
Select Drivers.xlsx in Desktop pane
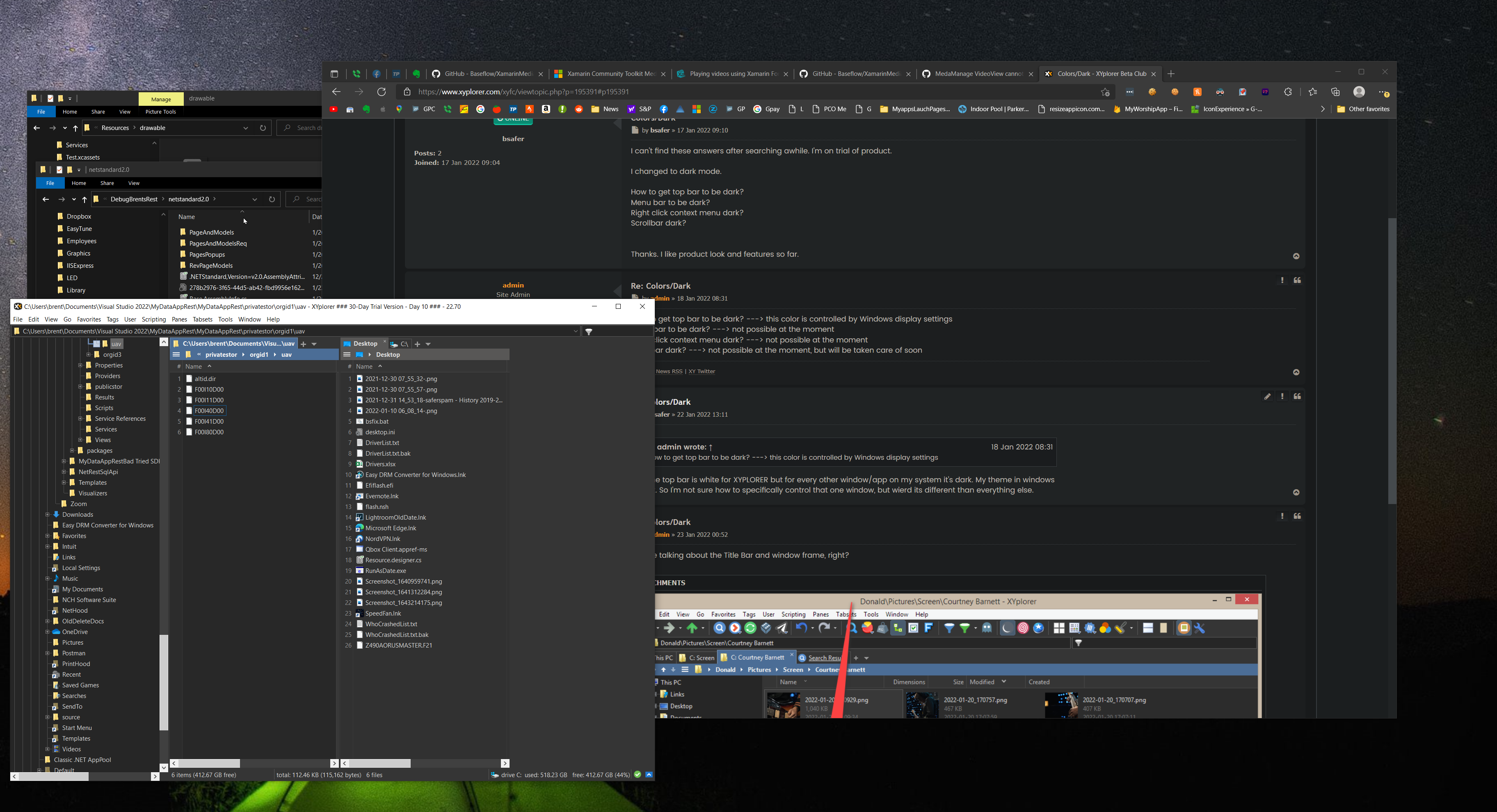(380, 464)
